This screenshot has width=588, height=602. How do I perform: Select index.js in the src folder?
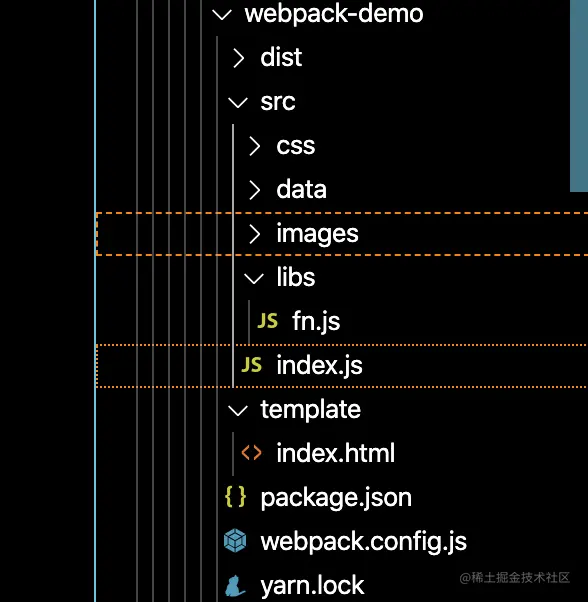pyautogui.click(x=342, y=366)
